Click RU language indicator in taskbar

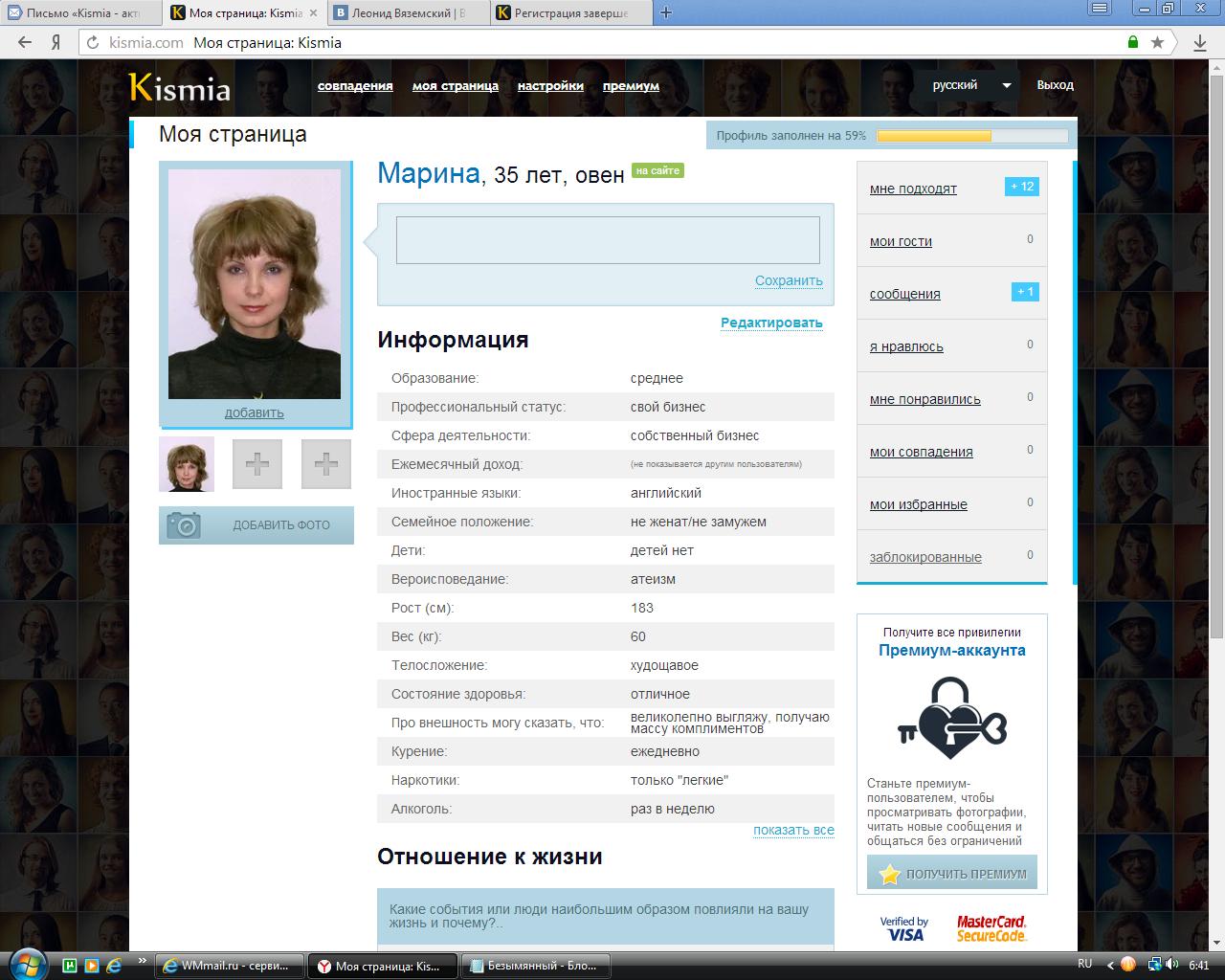1085,964
